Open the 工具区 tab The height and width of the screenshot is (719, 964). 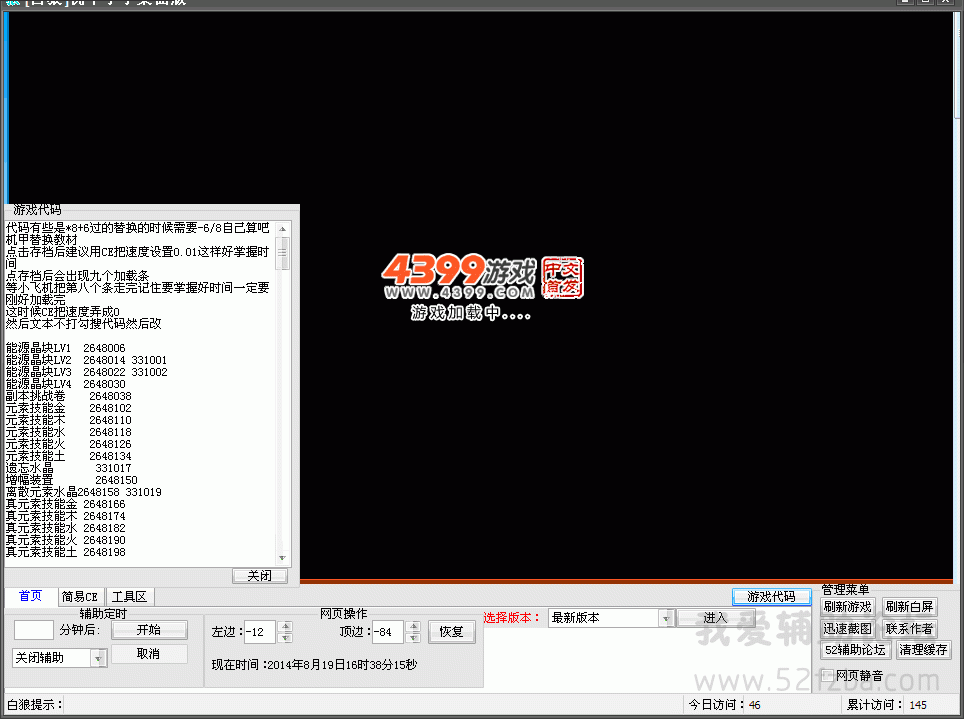(129, 596)
